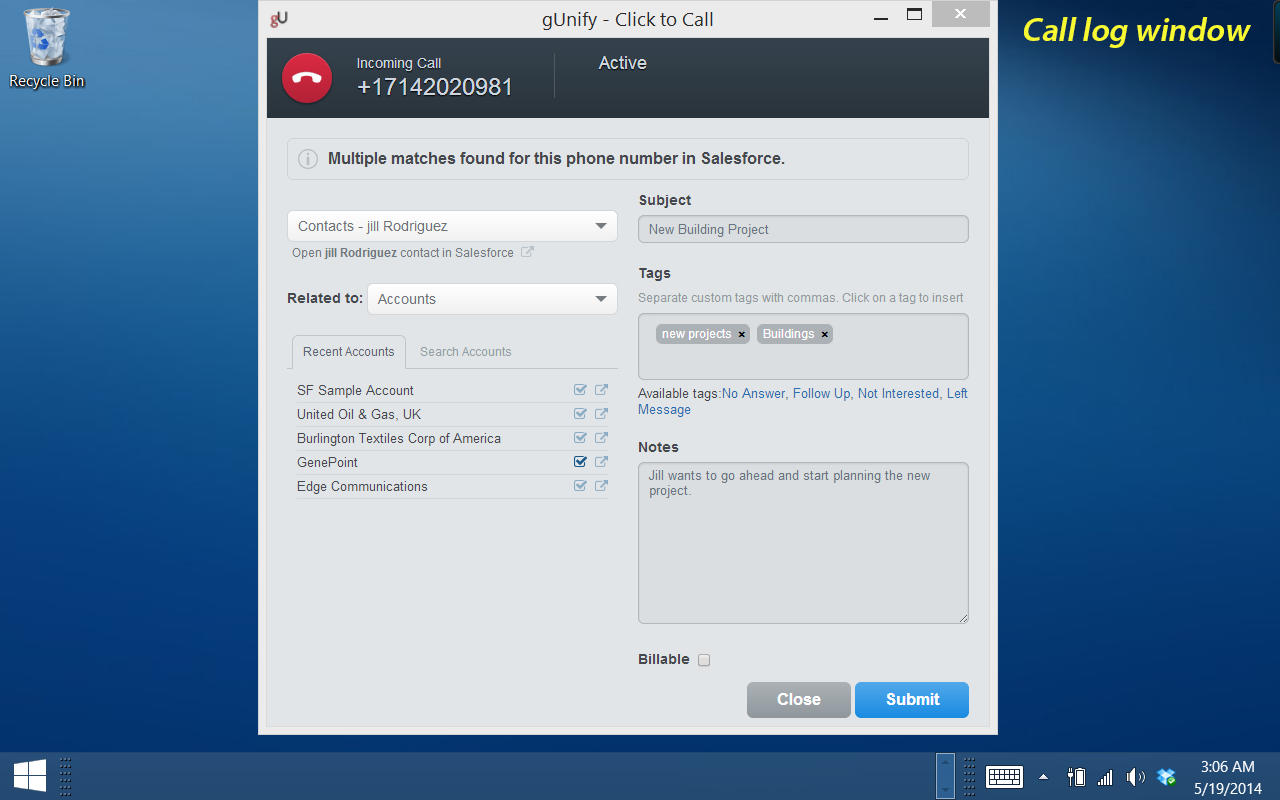Click the 'Edge Communications' account name
1280x800 pixels.
362,487
